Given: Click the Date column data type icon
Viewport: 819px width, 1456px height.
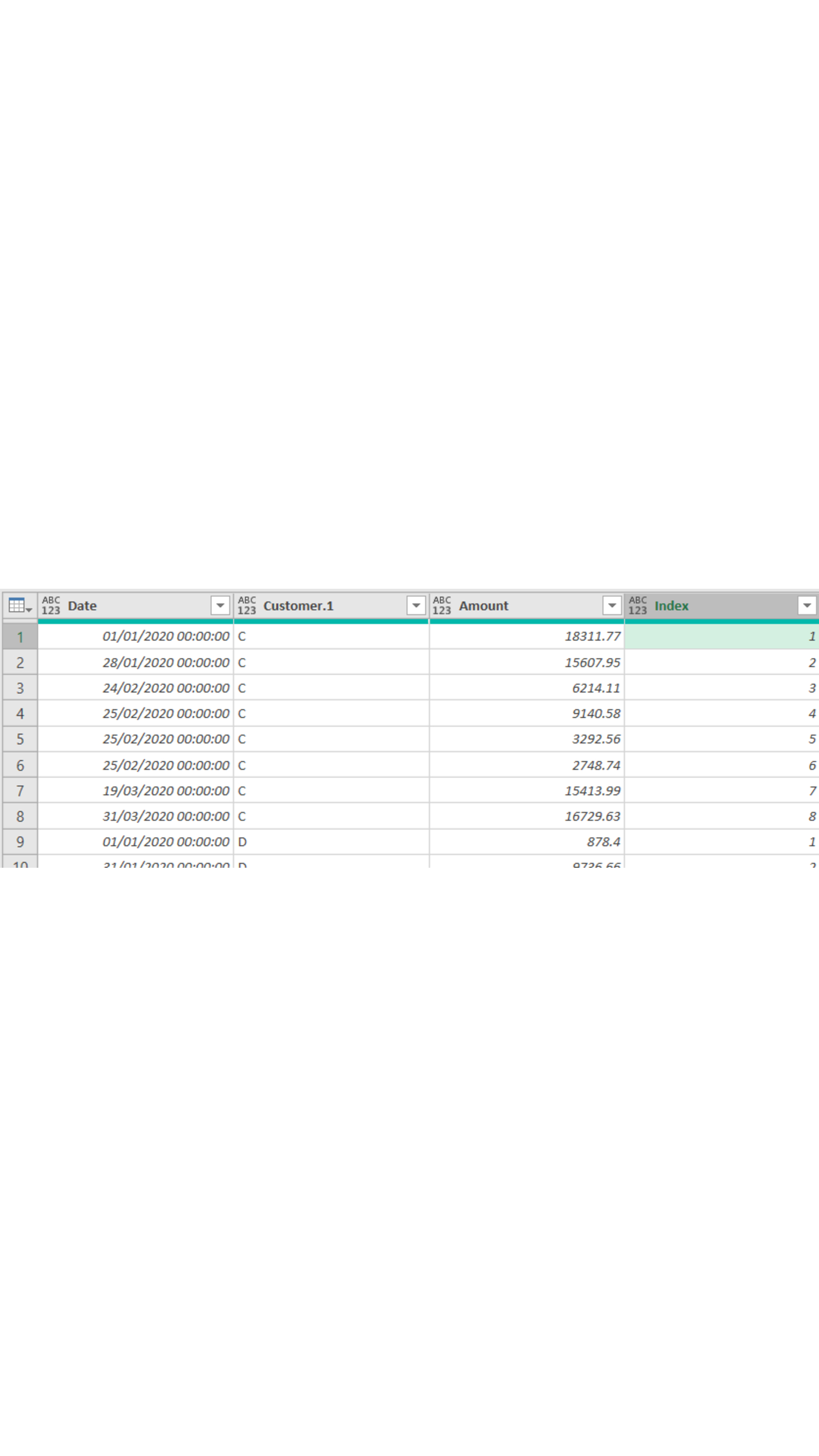Looking at the screenshot, I should [x=51, y=605].
